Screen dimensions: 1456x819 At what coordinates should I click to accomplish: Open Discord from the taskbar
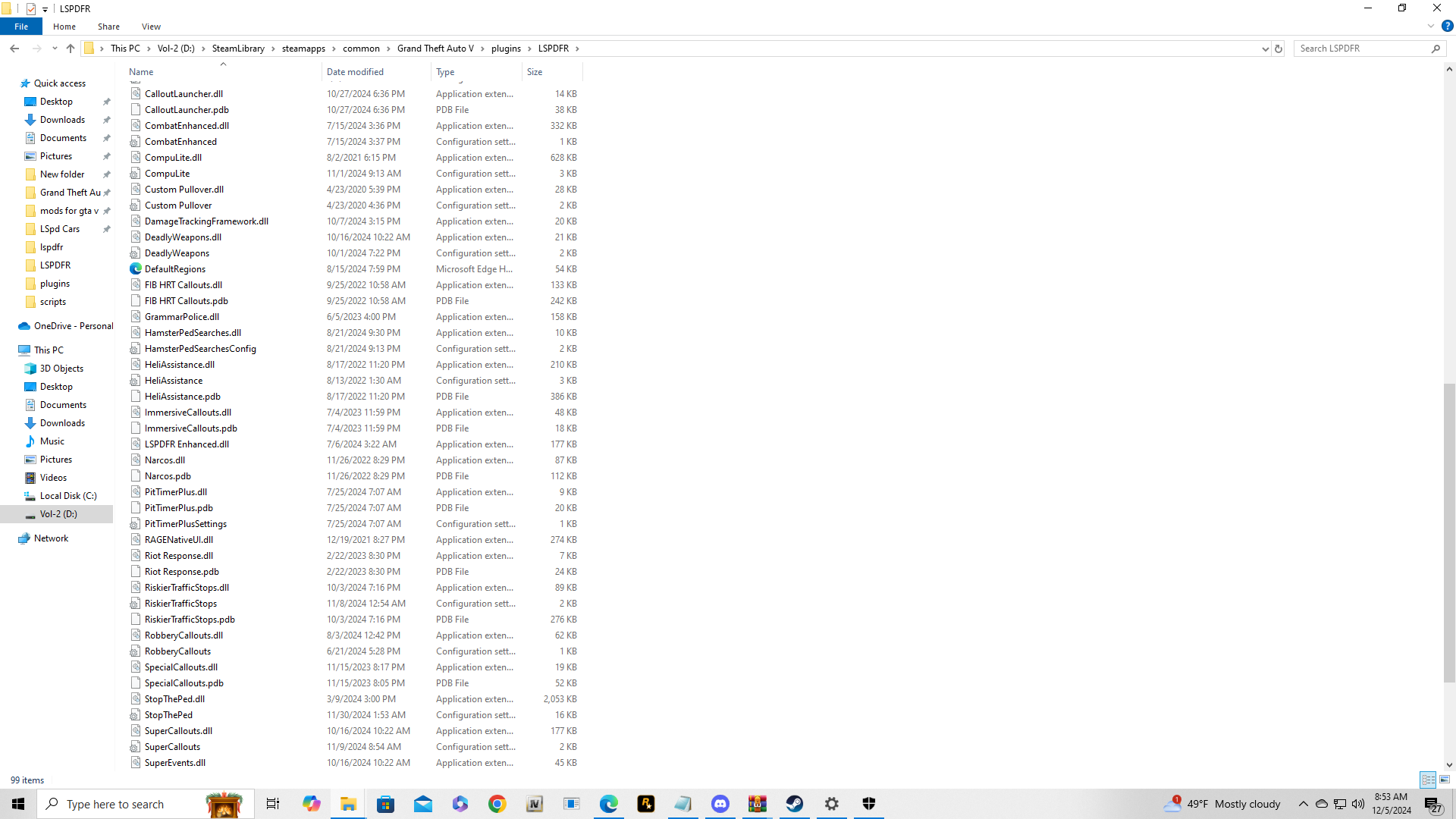(x=720, y=804)
